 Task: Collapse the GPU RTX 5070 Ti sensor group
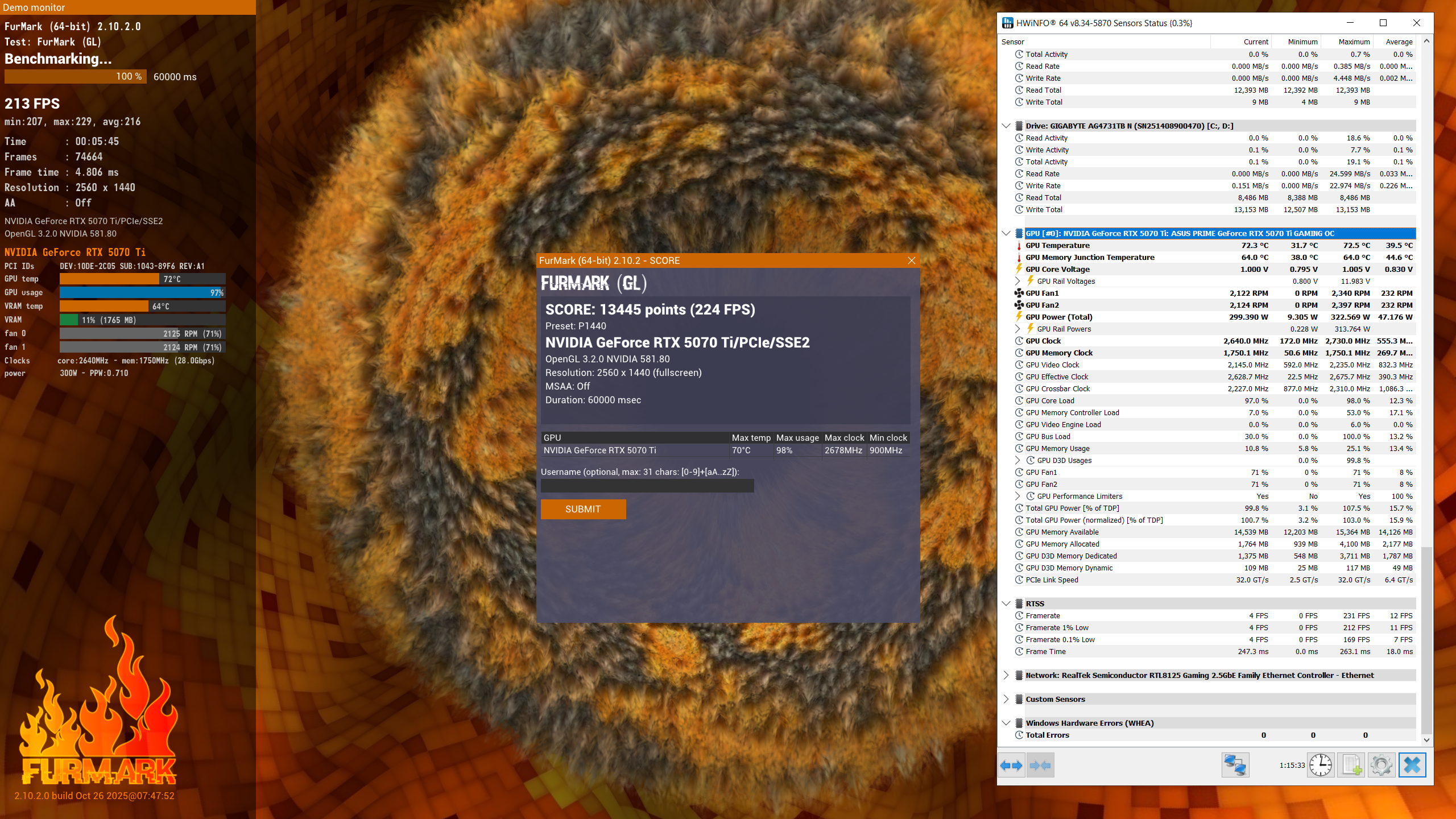coord(1006,234)
